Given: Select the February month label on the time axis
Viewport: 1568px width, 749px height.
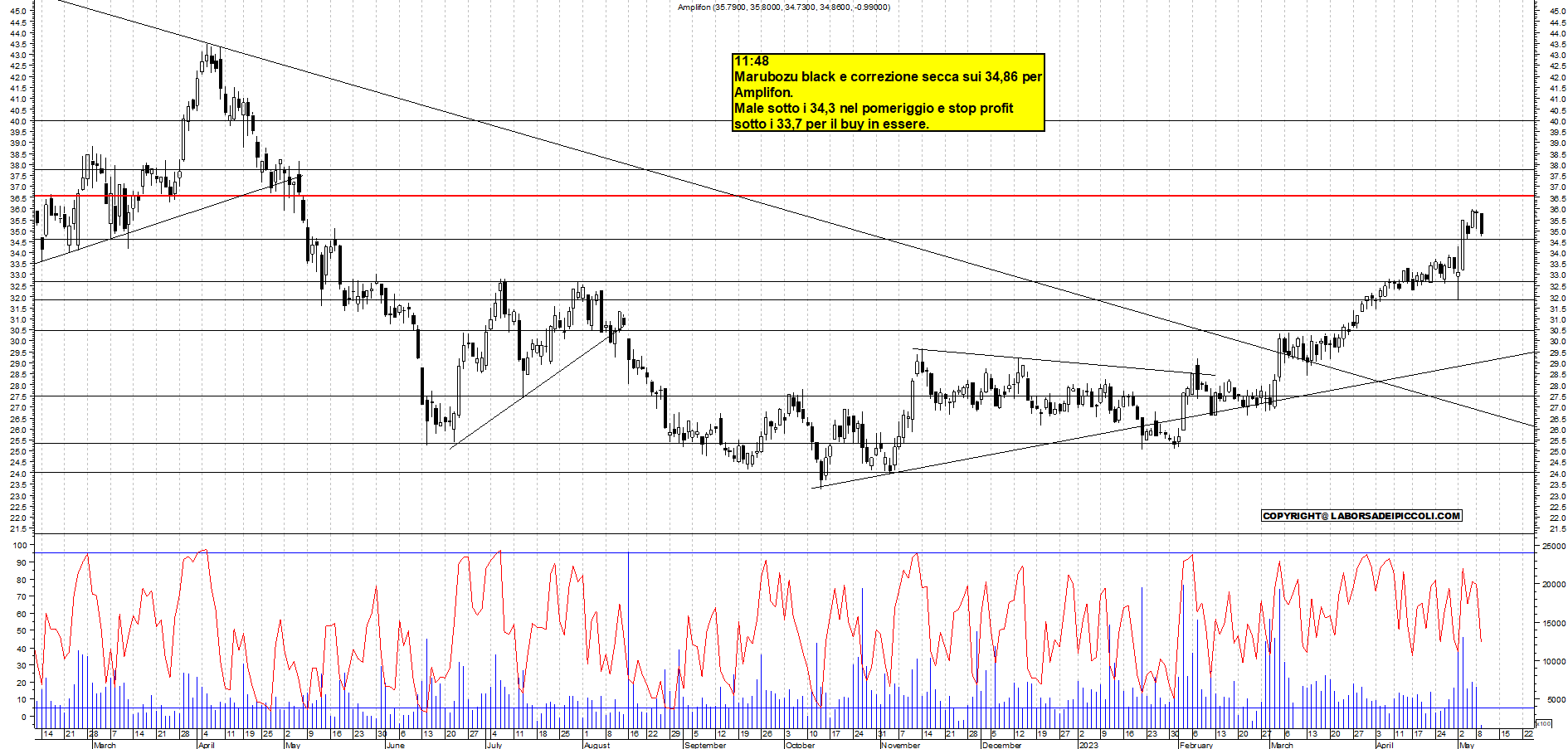Looking at the screenshot, I should [x=1195, y=745].
